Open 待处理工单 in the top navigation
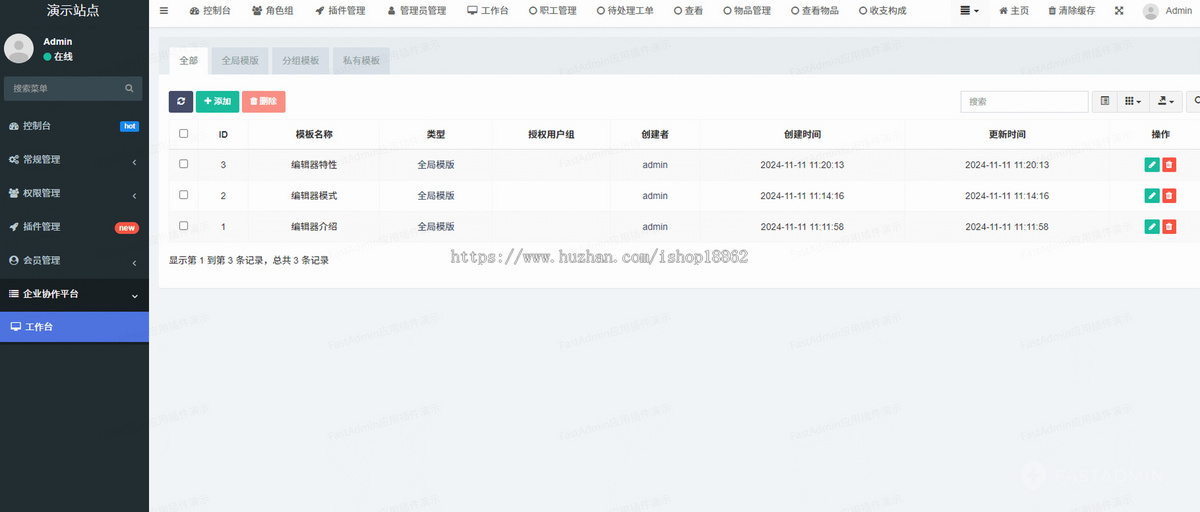 click(x=625, y=11)
